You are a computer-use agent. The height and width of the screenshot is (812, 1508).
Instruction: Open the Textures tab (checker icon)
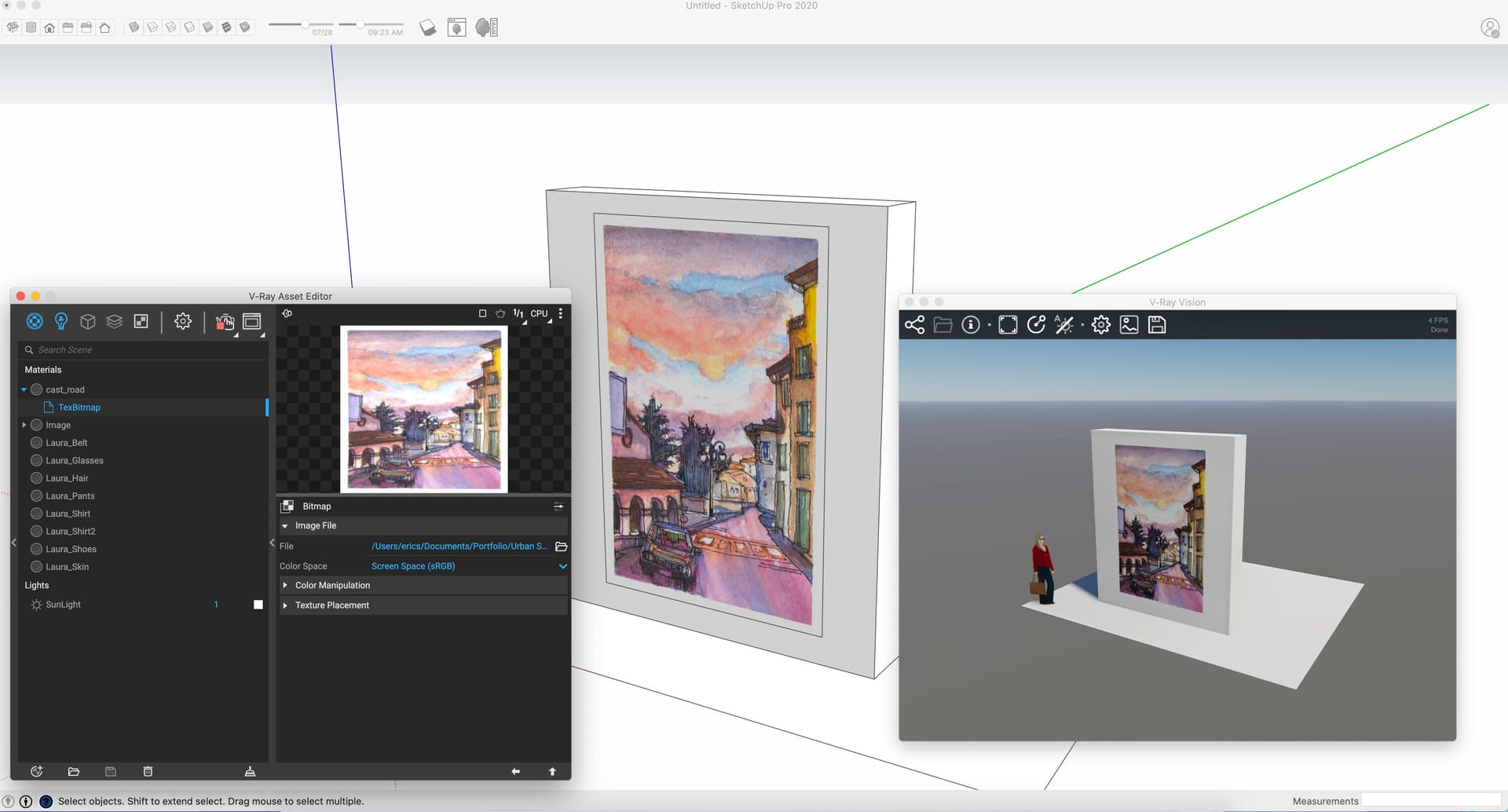(x=141, y=321)
